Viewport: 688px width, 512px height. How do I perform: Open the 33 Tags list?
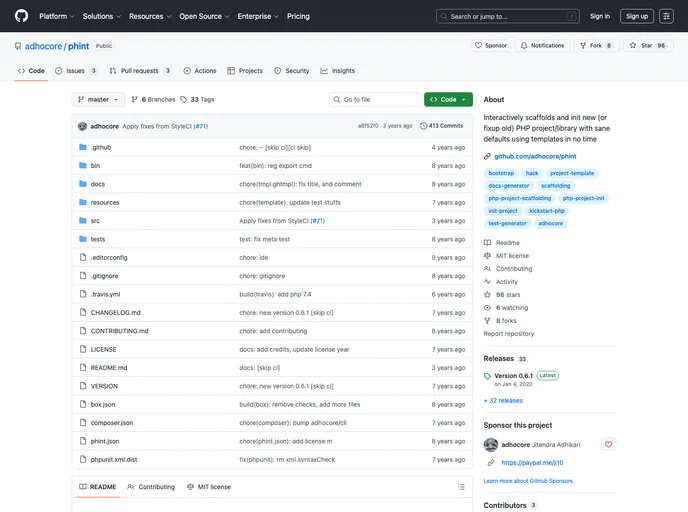pos(197,100)
